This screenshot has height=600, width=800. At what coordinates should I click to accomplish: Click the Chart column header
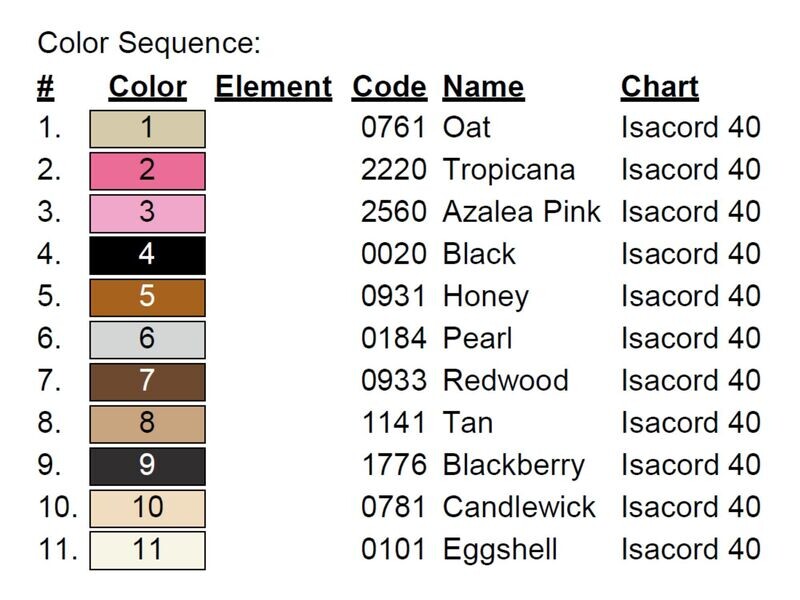coord(660,87)
